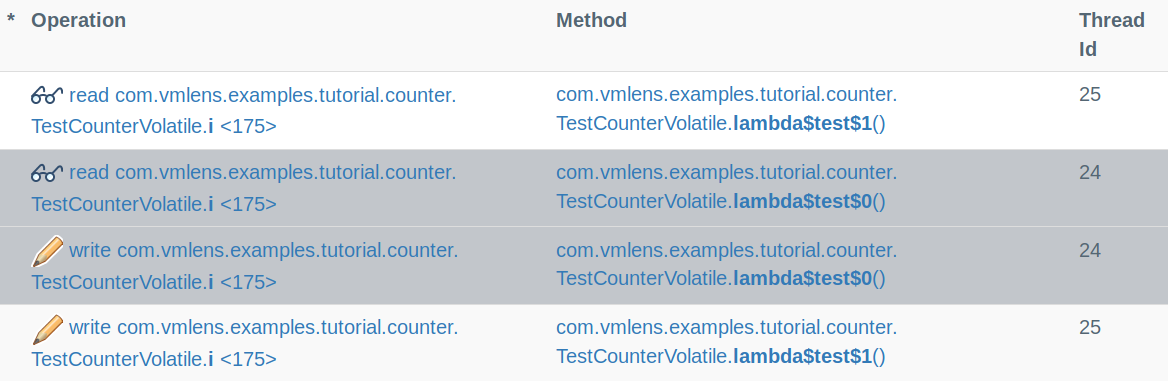Open the write TestCounterVolatile.i link for thread 25
The height and width of the screenshot is (383, 1168).
point(244,344)
